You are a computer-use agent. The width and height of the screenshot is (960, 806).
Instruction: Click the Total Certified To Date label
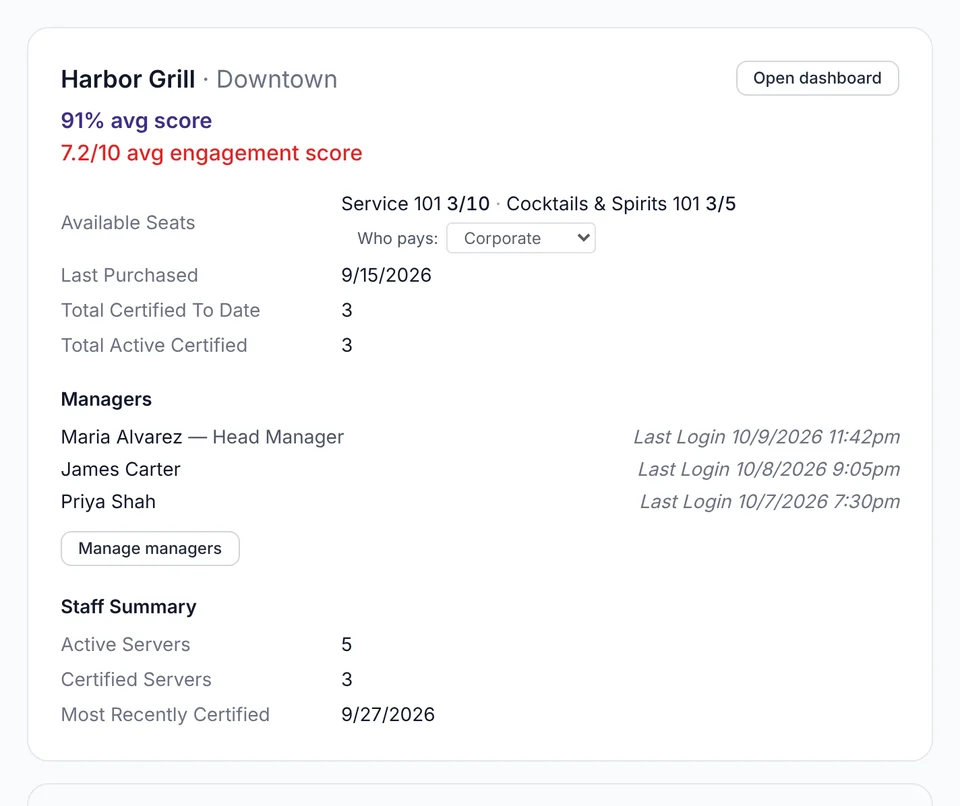point(160,310)
